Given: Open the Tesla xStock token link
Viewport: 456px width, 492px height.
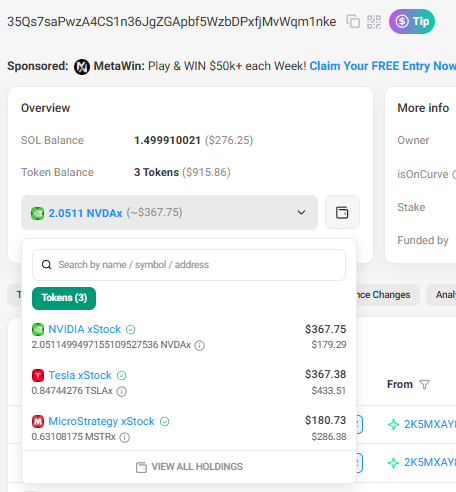Looking at the screenshot, I should 80,375.
